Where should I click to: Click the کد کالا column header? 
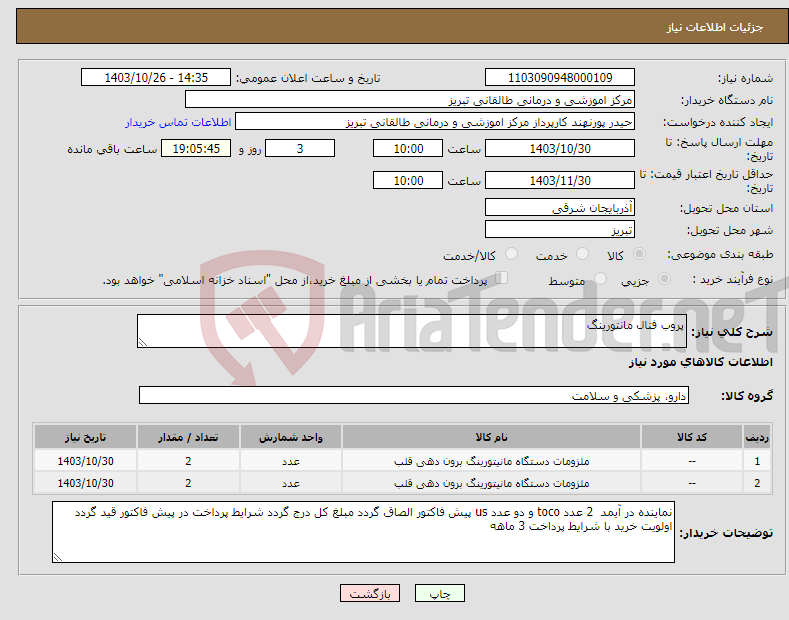coord(692,437)
